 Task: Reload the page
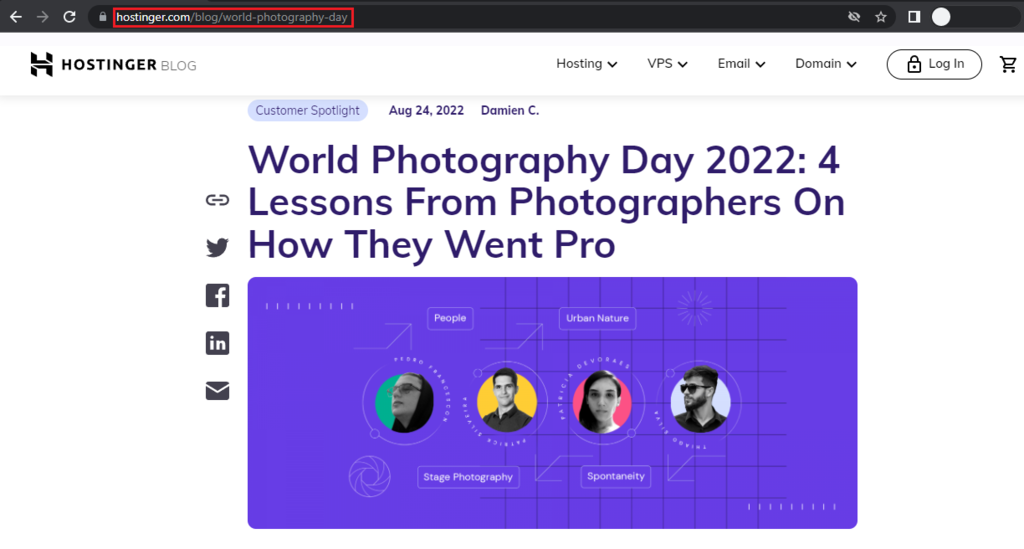click(69, 17)
